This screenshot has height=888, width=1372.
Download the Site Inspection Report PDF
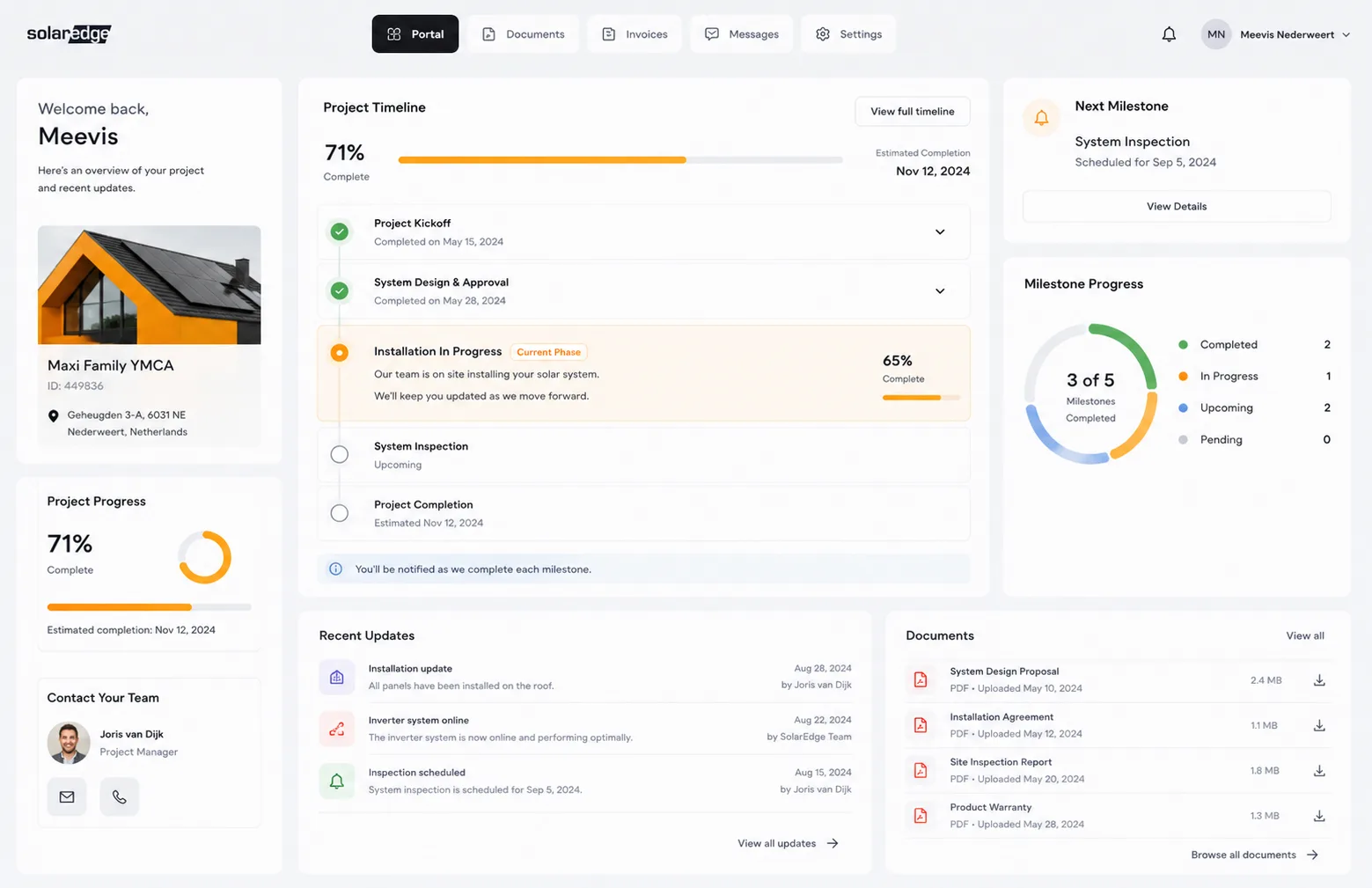pos(1319,771)
